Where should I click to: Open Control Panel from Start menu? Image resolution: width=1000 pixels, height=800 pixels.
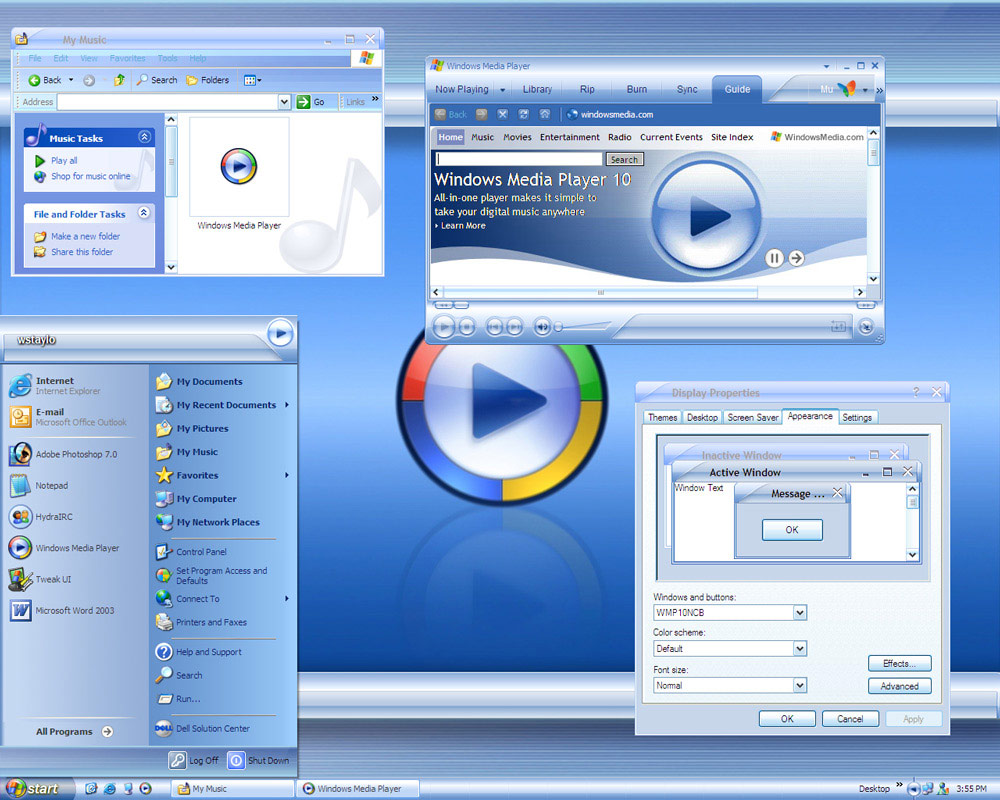click(x=201, y=552)
